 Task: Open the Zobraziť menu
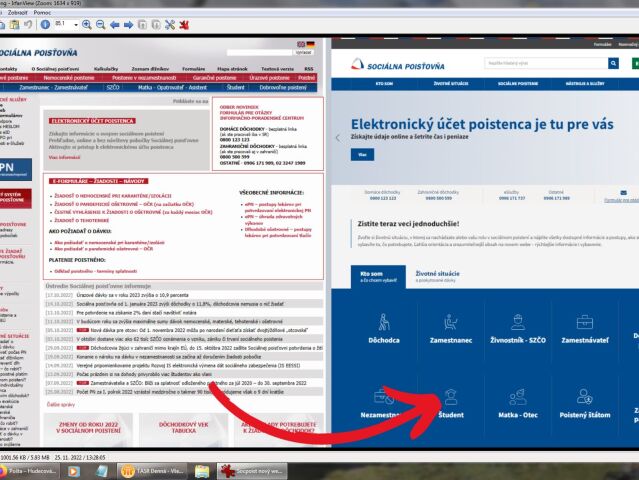(18, 13)
